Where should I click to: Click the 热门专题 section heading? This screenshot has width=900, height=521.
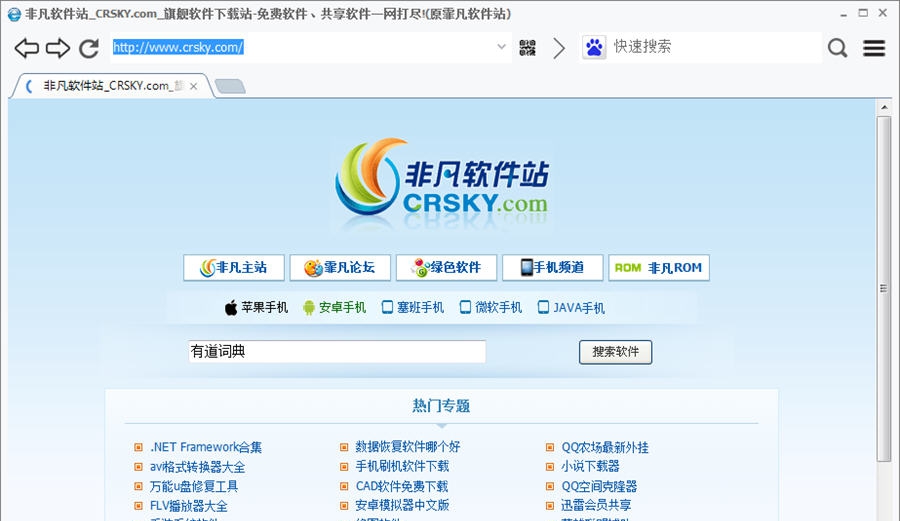point(441,406)
